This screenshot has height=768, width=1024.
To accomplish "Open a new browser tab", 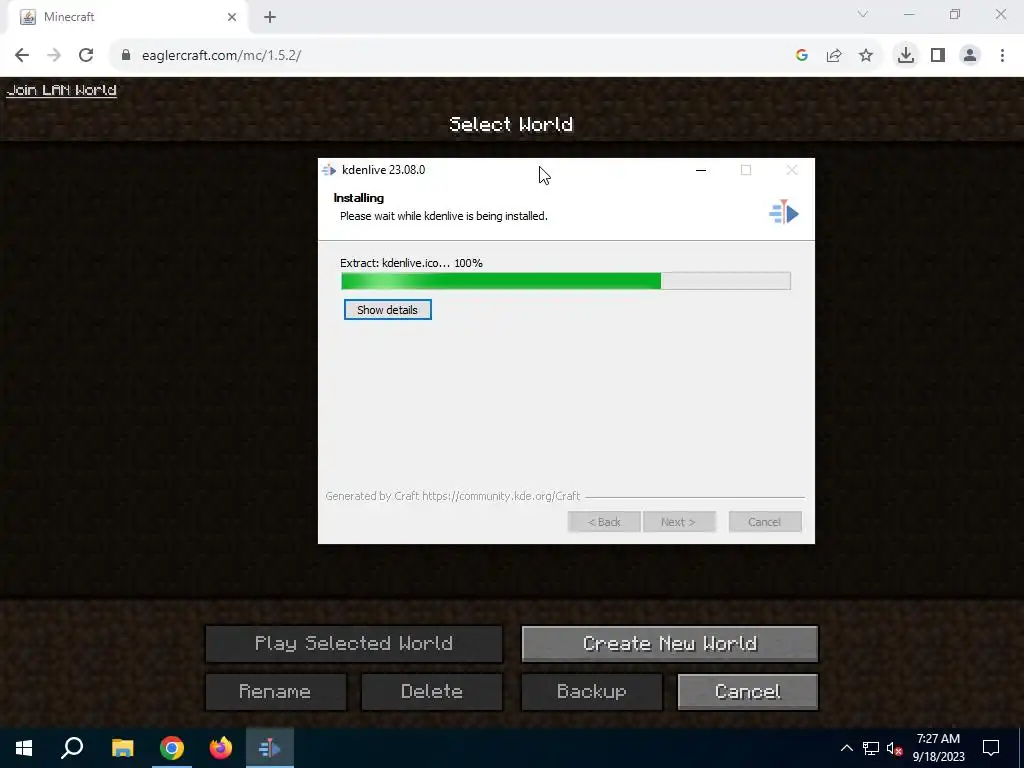I will pos(270,17).
